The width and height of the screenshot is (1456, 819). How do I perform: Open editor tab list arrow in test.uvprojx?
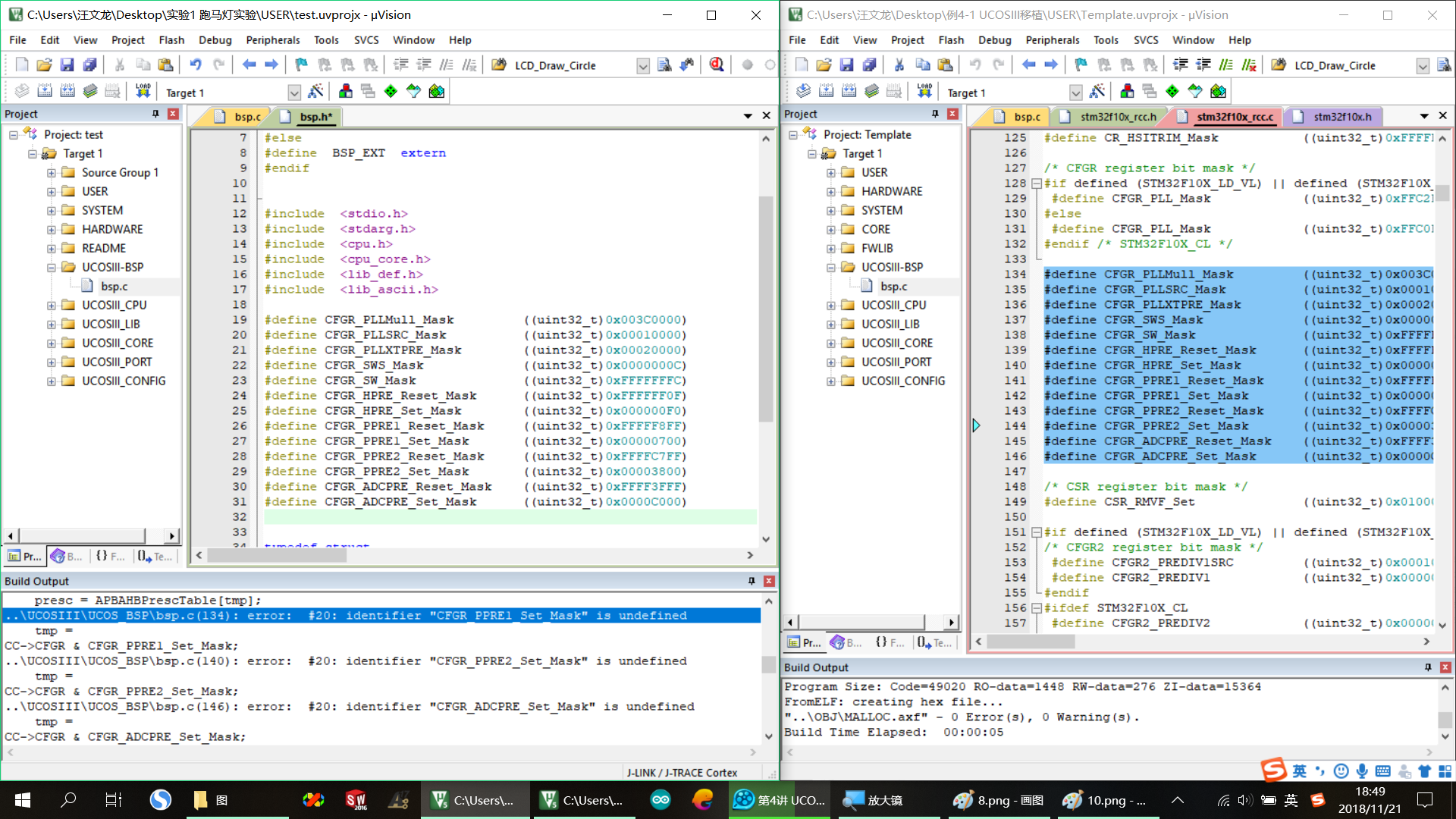point(748,115)
